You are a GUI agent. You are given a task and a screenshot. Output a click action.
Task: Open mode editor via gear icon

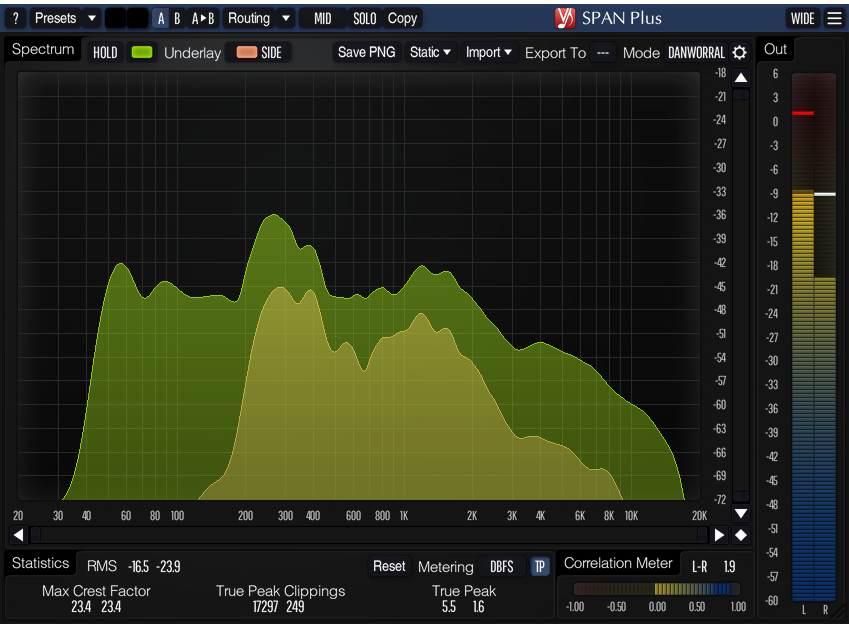coord(740,53)
